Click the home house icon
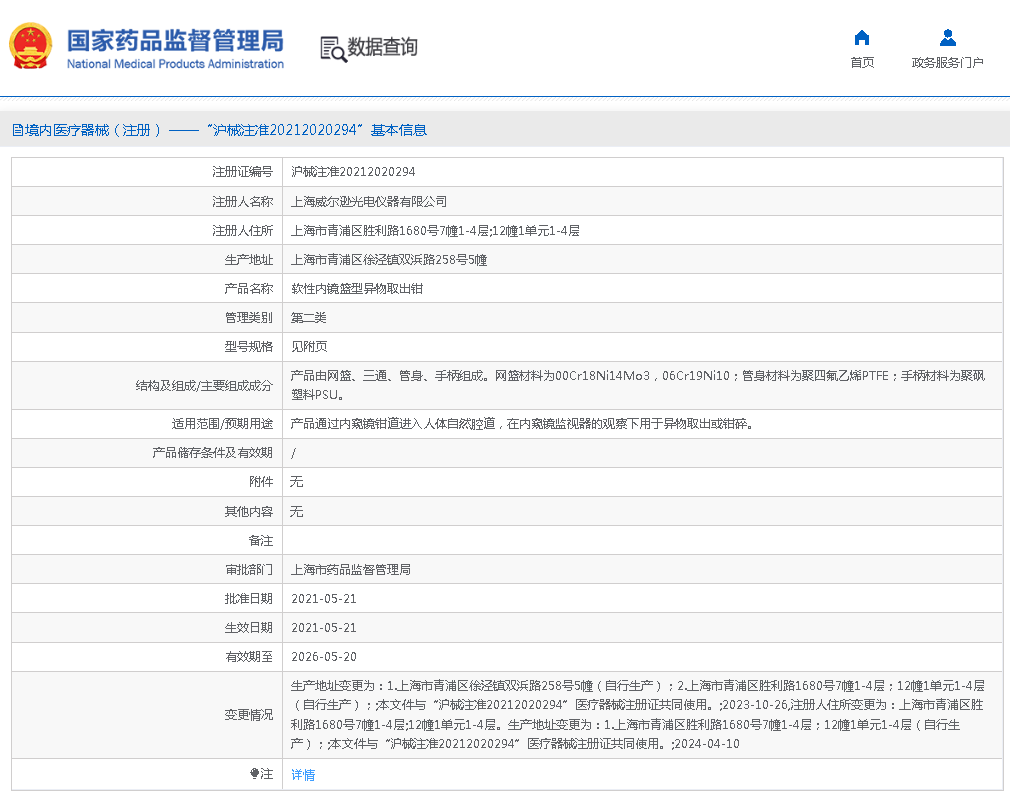The height and width of the screenshot is (792, 1010). [x=861, y=38]
